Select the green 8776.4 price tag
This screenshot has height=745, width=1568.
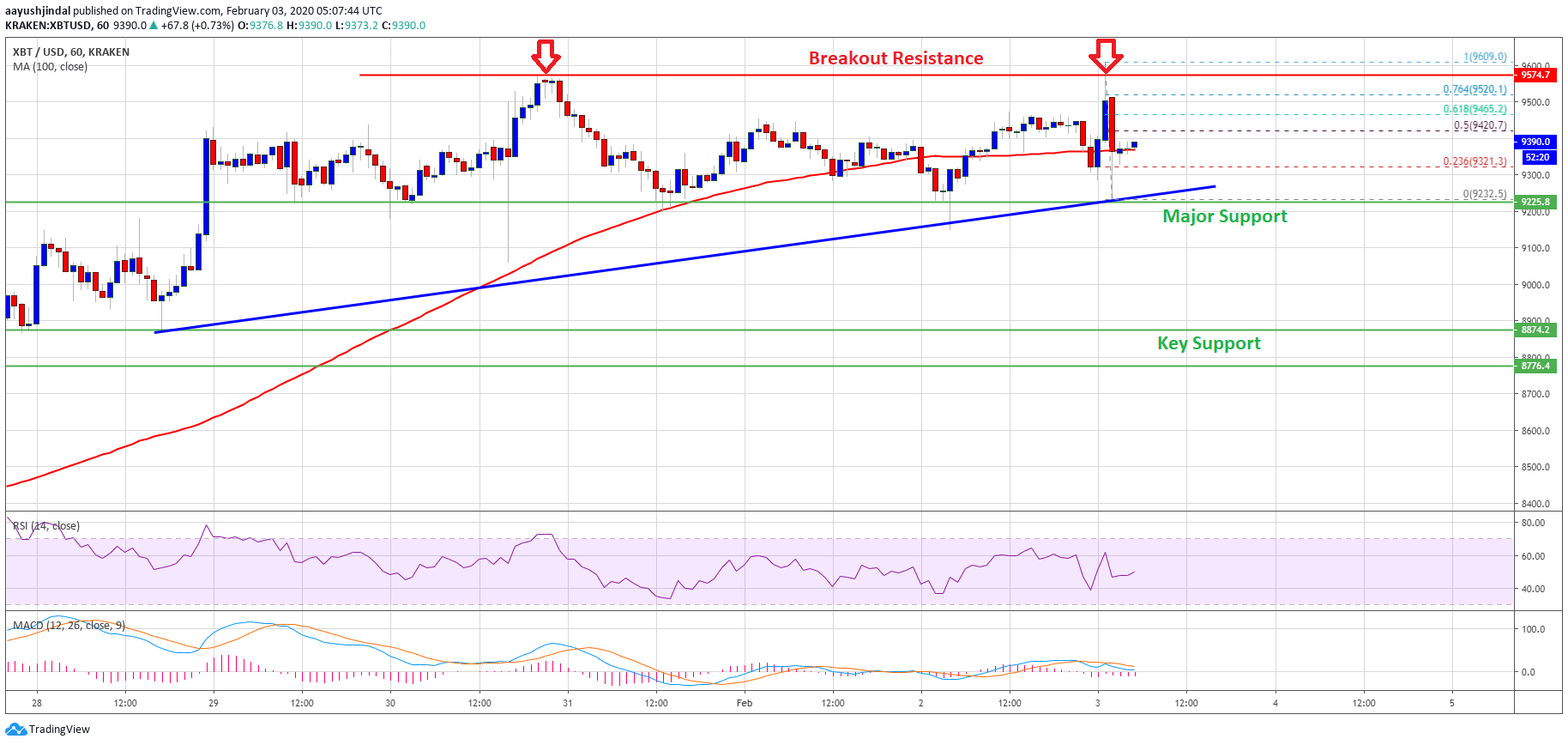tap(1535, 366)
